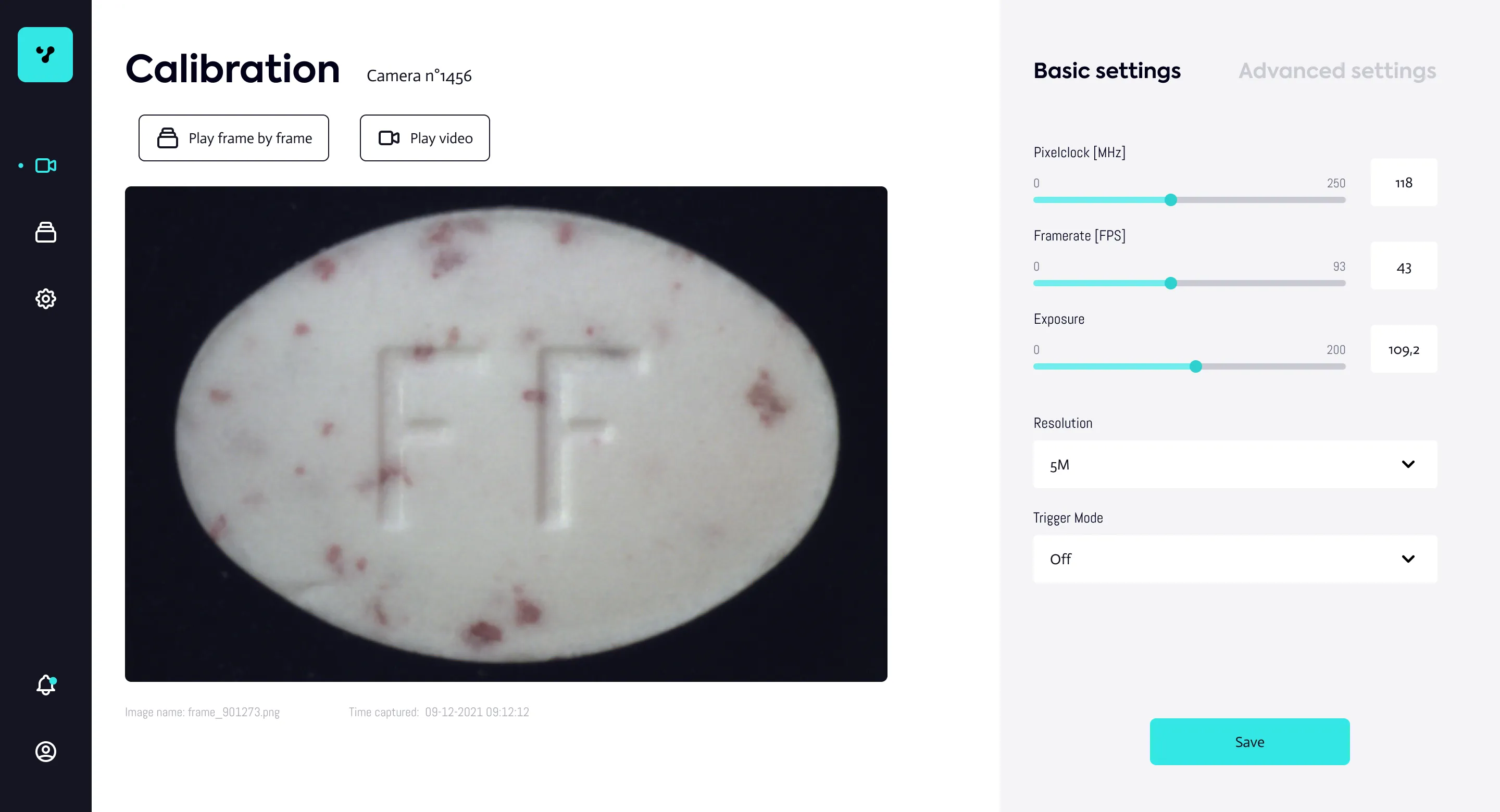Open the camera view in sidebar
Viewport: 1500px width, 812px height.
(45, 166)
